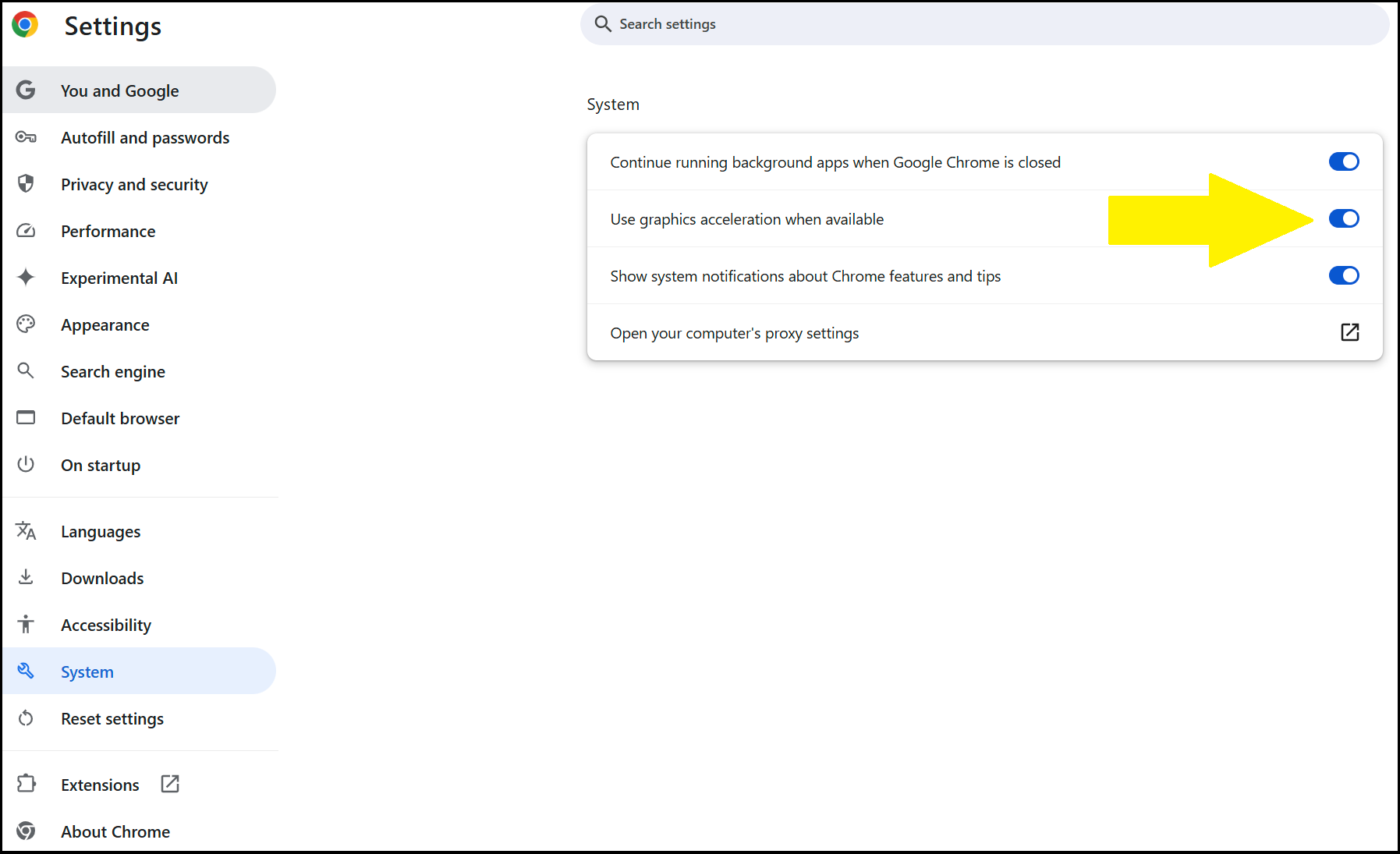Click the System section heading

(613, 105)
